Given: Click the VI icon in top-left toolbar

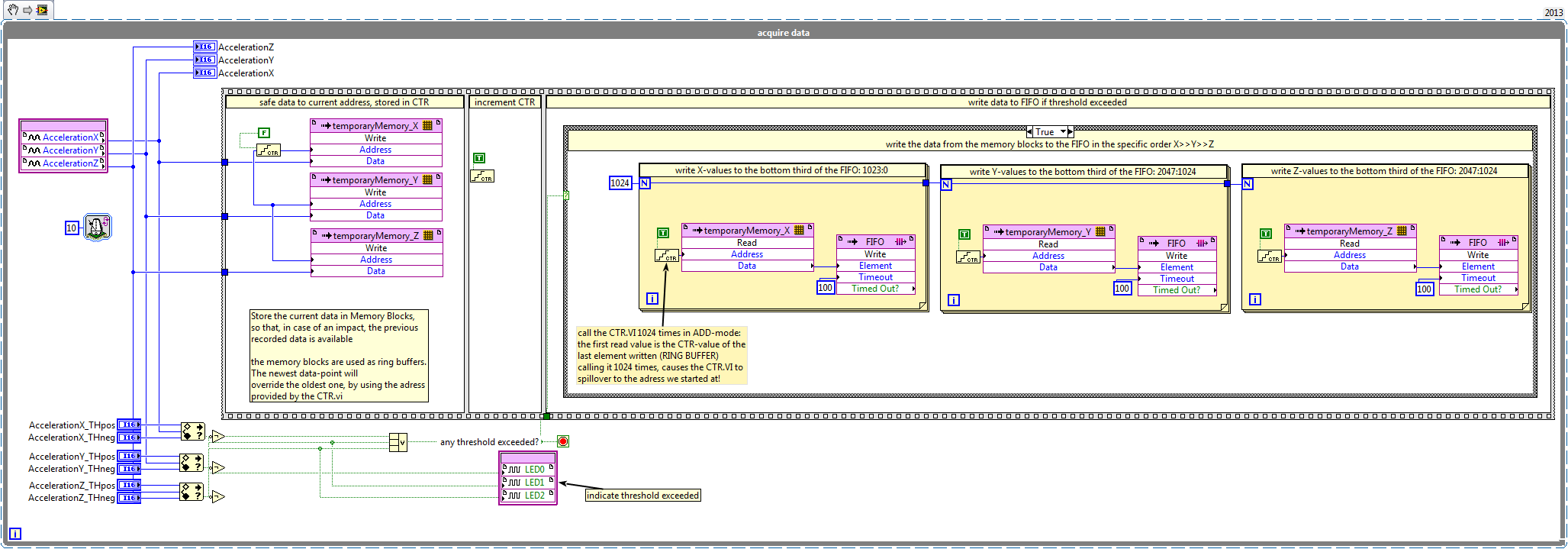Looking at the screenshot, I should point(42,10).
